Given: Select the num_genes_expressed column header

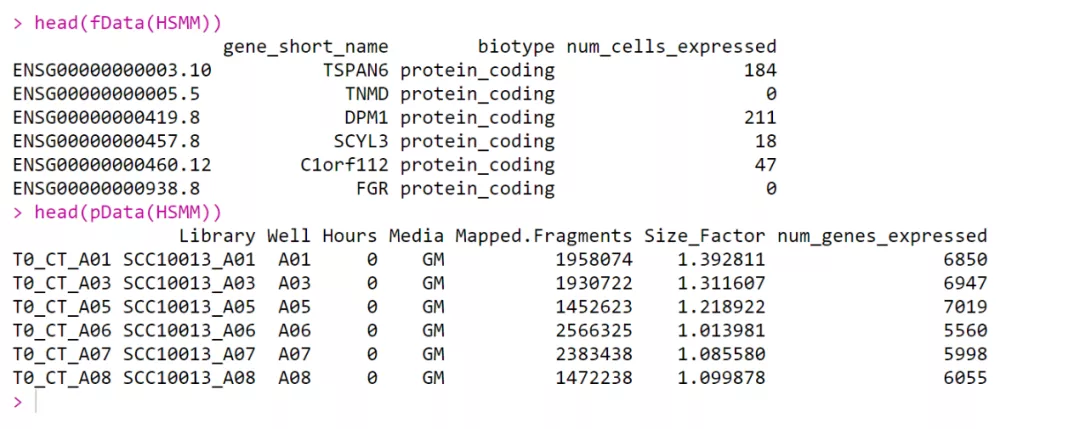Looking at the screenshot, I should point(882,236).
